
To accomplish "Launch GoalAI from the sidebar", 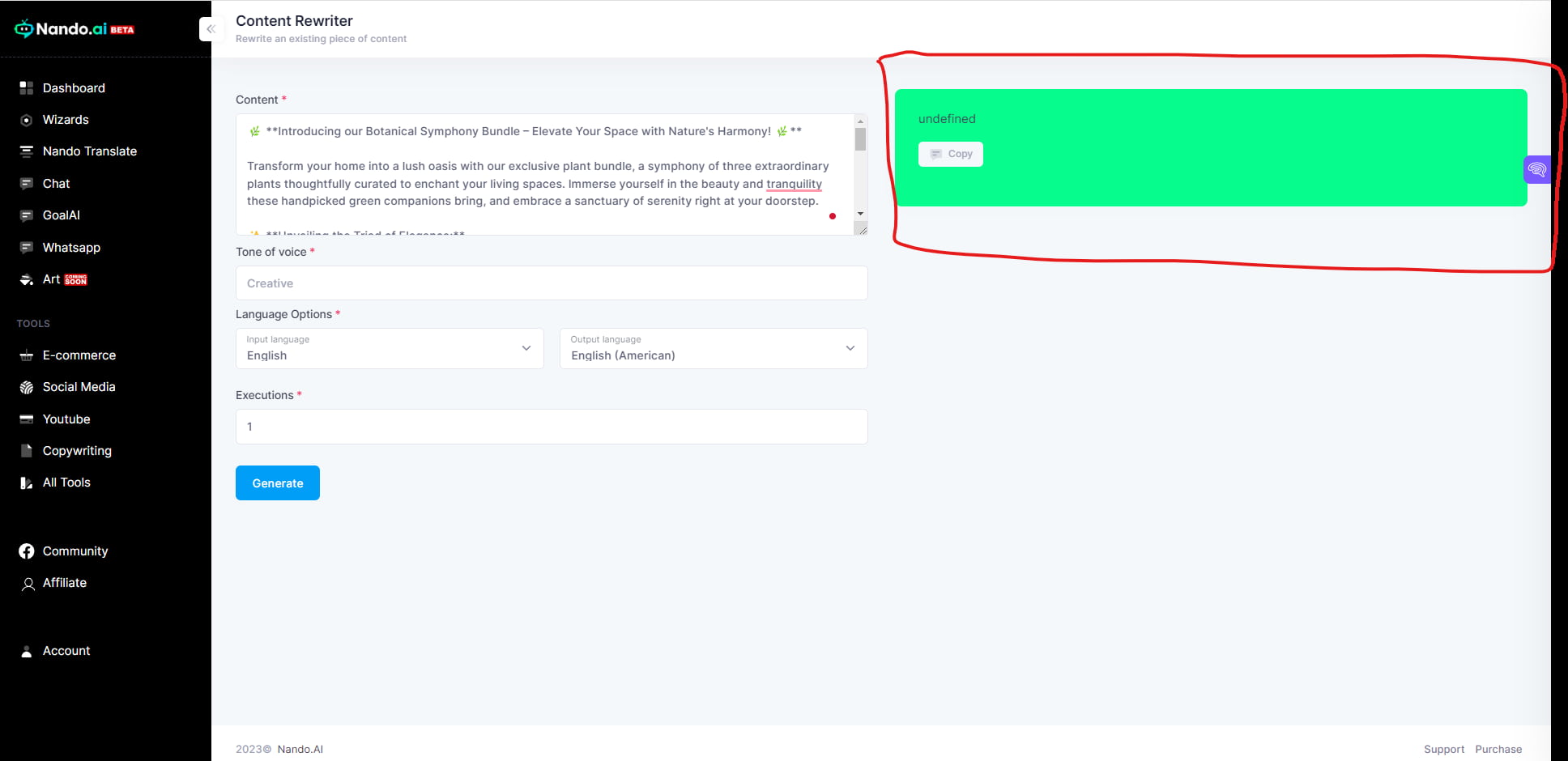I will click(61, 215).
